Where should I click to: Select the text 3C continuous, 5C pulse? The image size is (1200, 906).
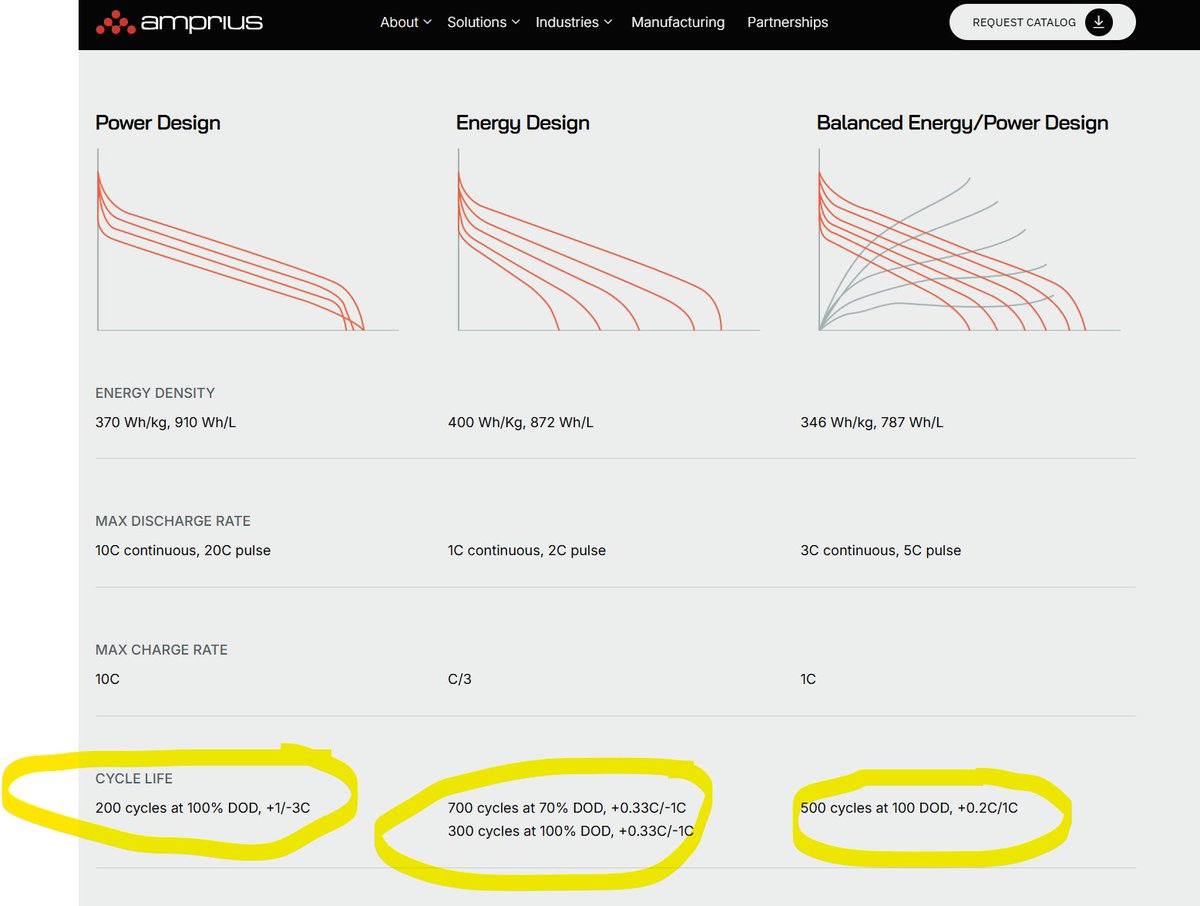pos(881,550)
